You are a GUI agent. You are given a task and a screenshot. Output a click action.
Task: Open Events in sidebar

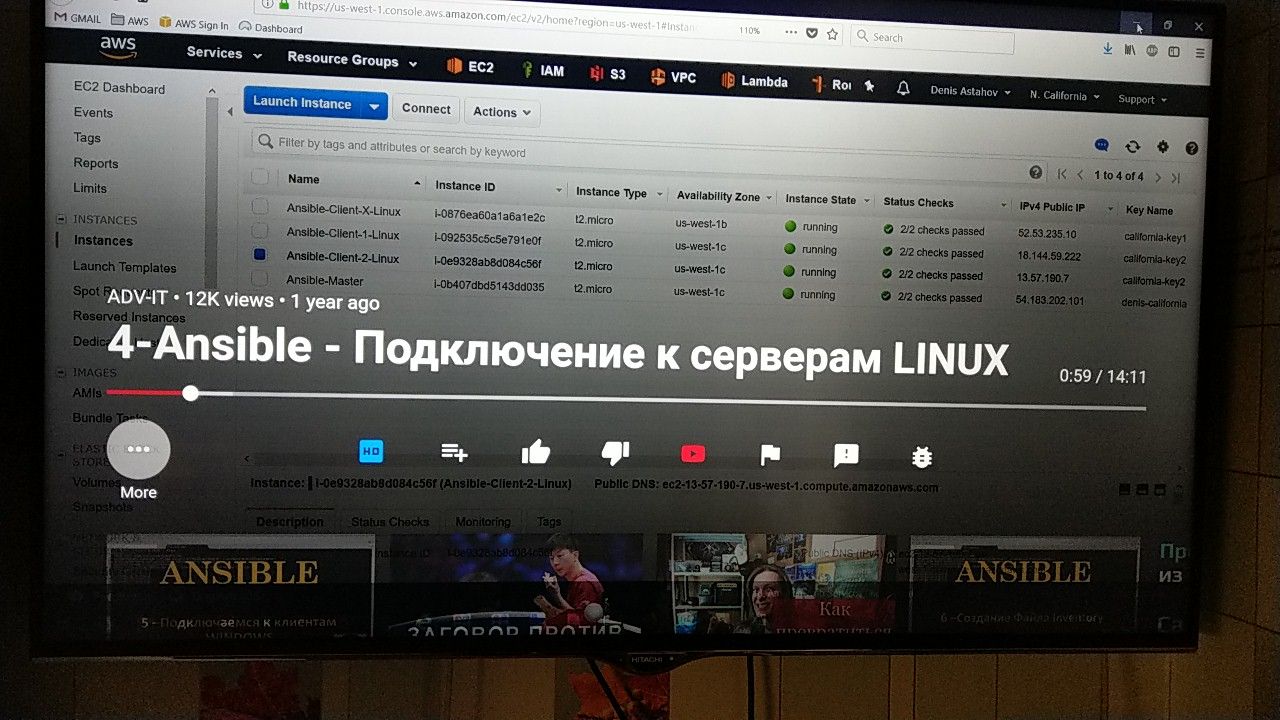point(93,113)
